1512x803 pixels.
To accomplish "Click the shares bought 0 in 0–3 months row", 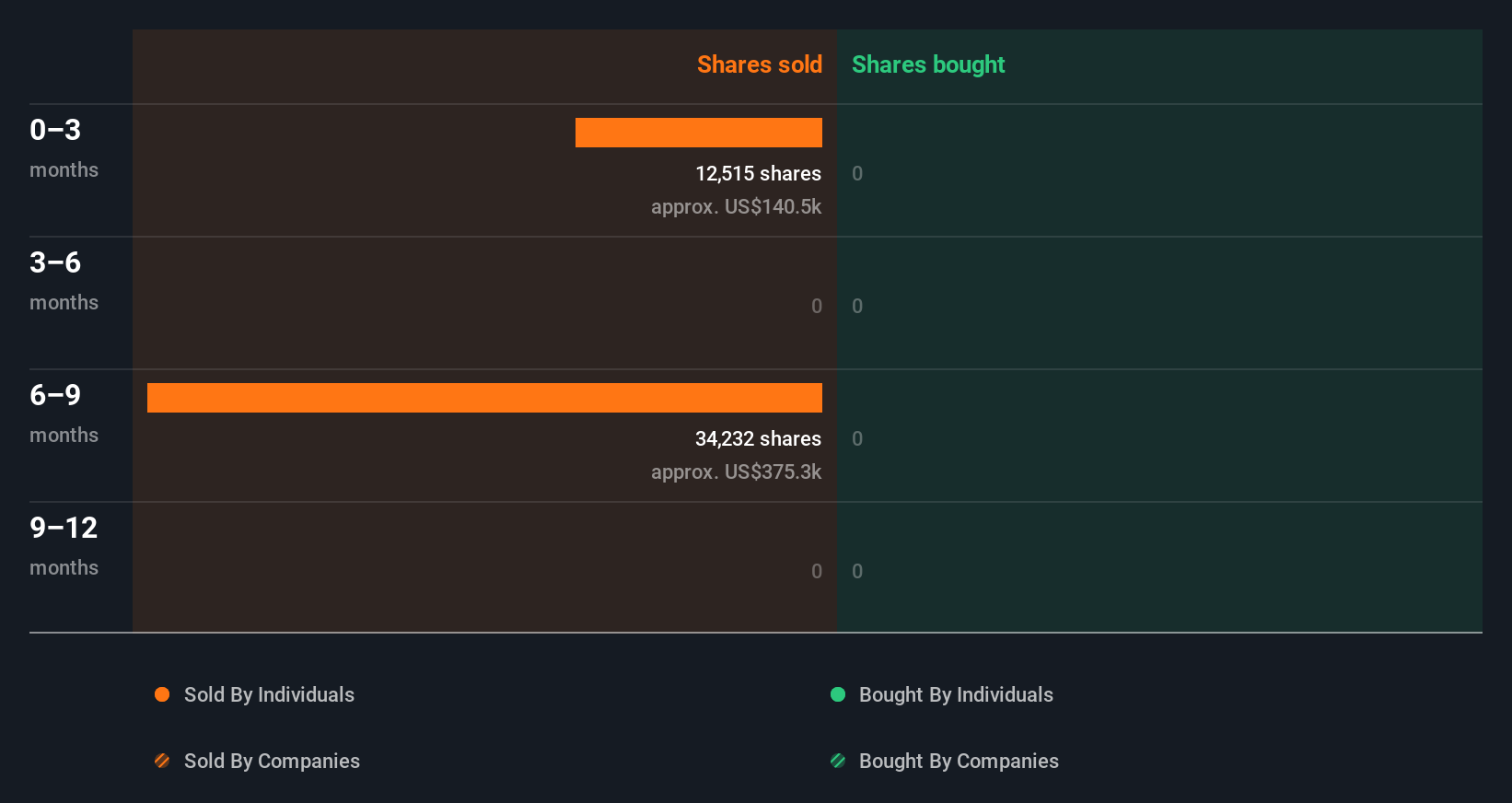I will pyautogui.click(x=857, y=174).
